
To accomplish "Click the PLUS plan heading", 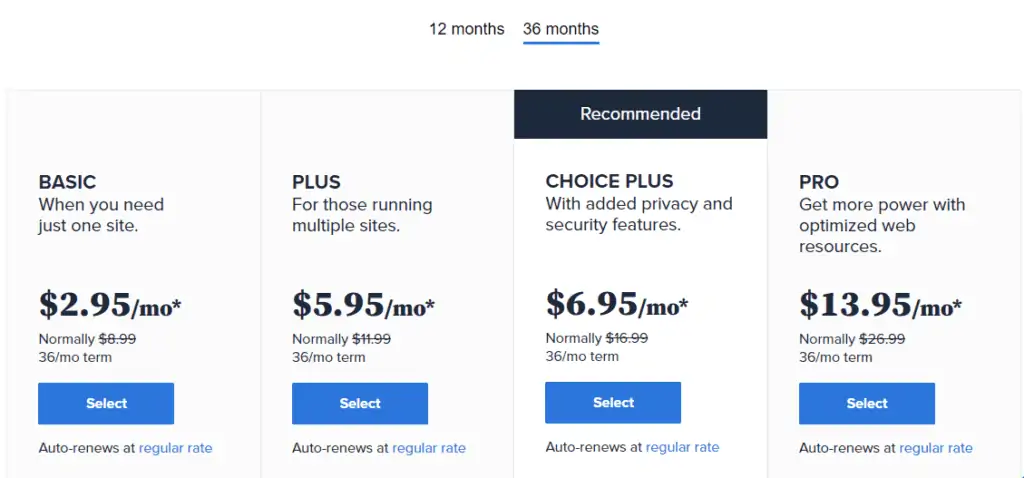I will point(316,182).
